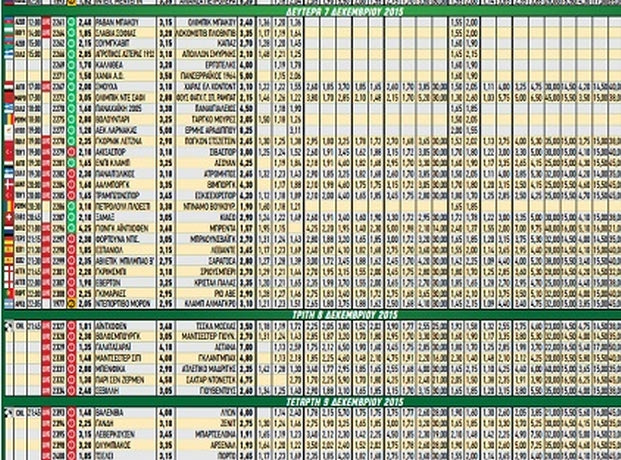
Task: Select away team ΣΑΧΤΑΡ ΝΤΟΝΕΤΣΚ
Action: click(211, 380)
